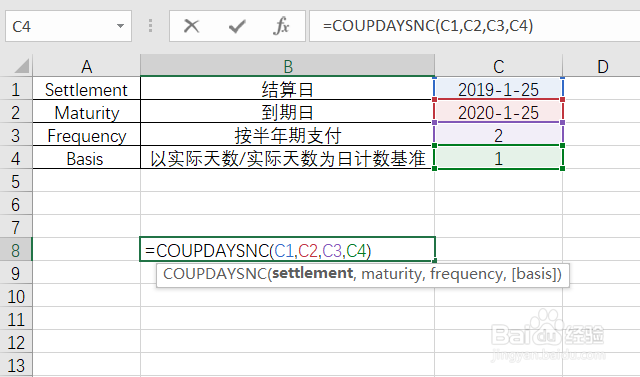Click cell with 以实际天数/实际天数为日计数基准
640x377 pixels.
[x=287, y=158]
